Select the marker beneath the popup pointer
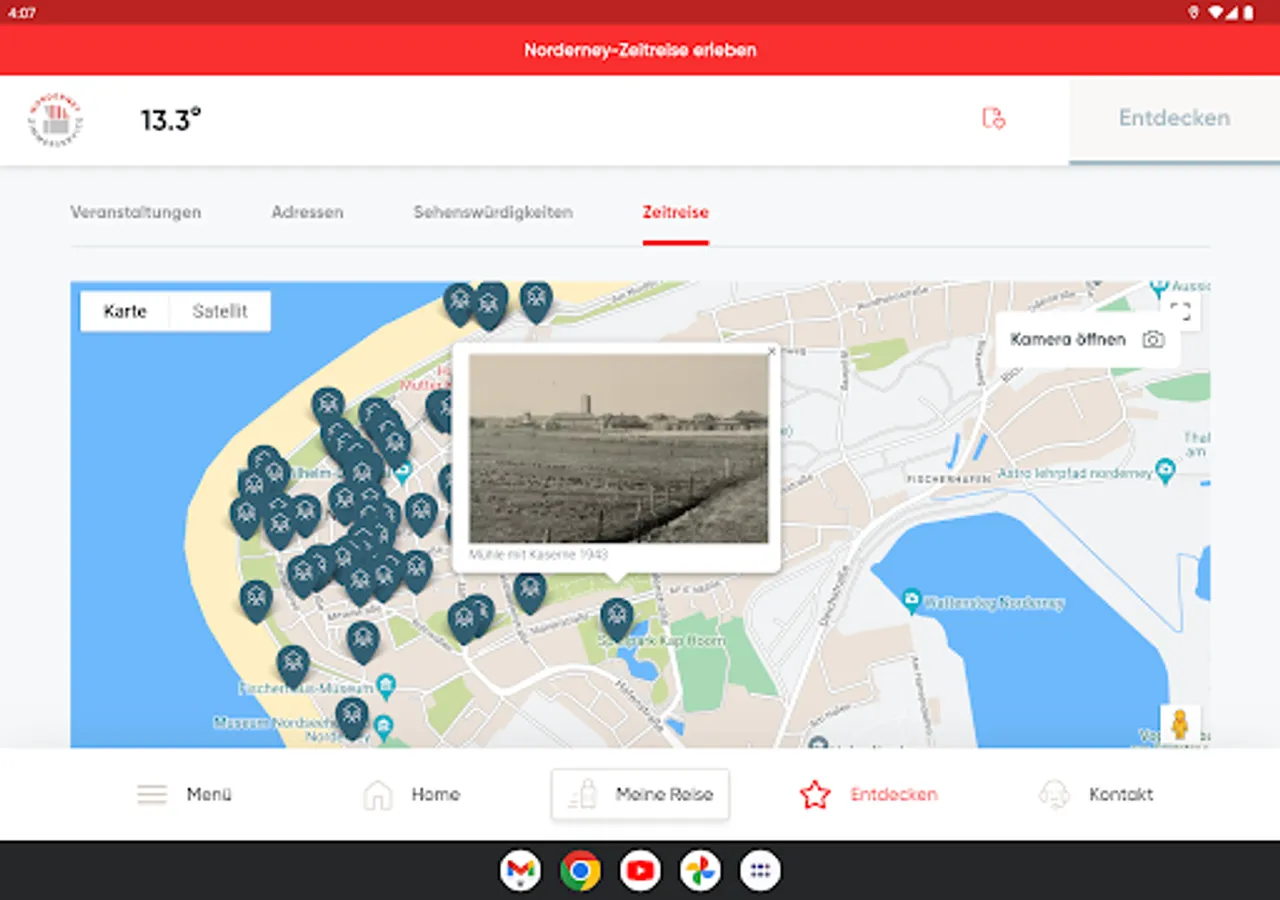Screen dimensions: 1280x900 (617, 619)
